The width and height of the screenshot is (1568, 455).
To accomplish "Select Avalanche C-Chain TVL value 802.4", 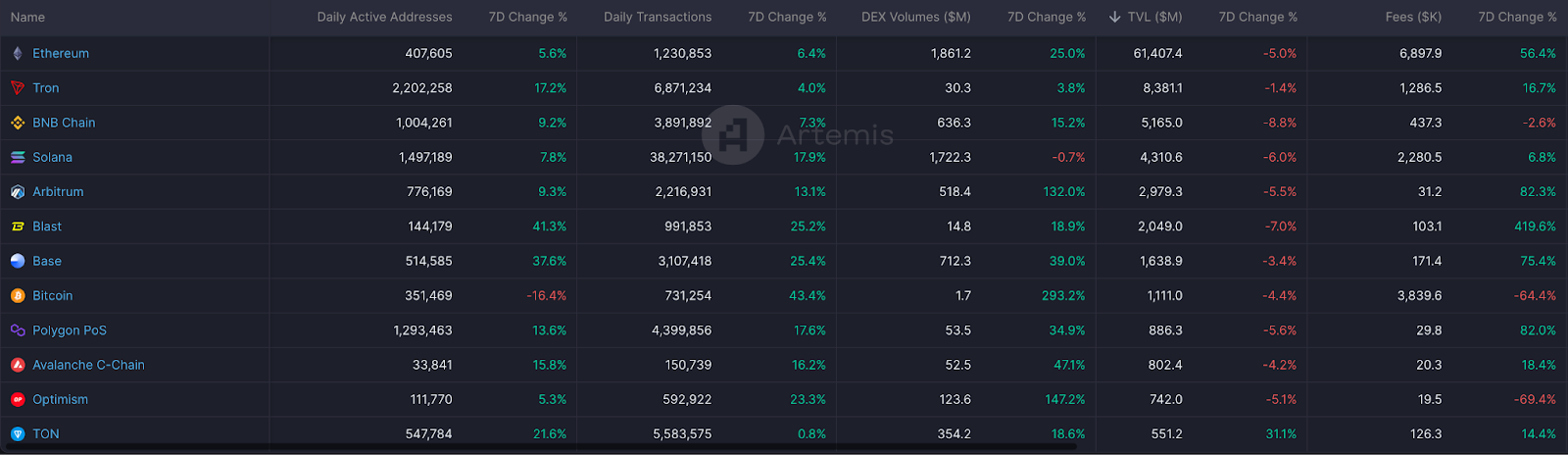I will click(x=1165, y=365).
